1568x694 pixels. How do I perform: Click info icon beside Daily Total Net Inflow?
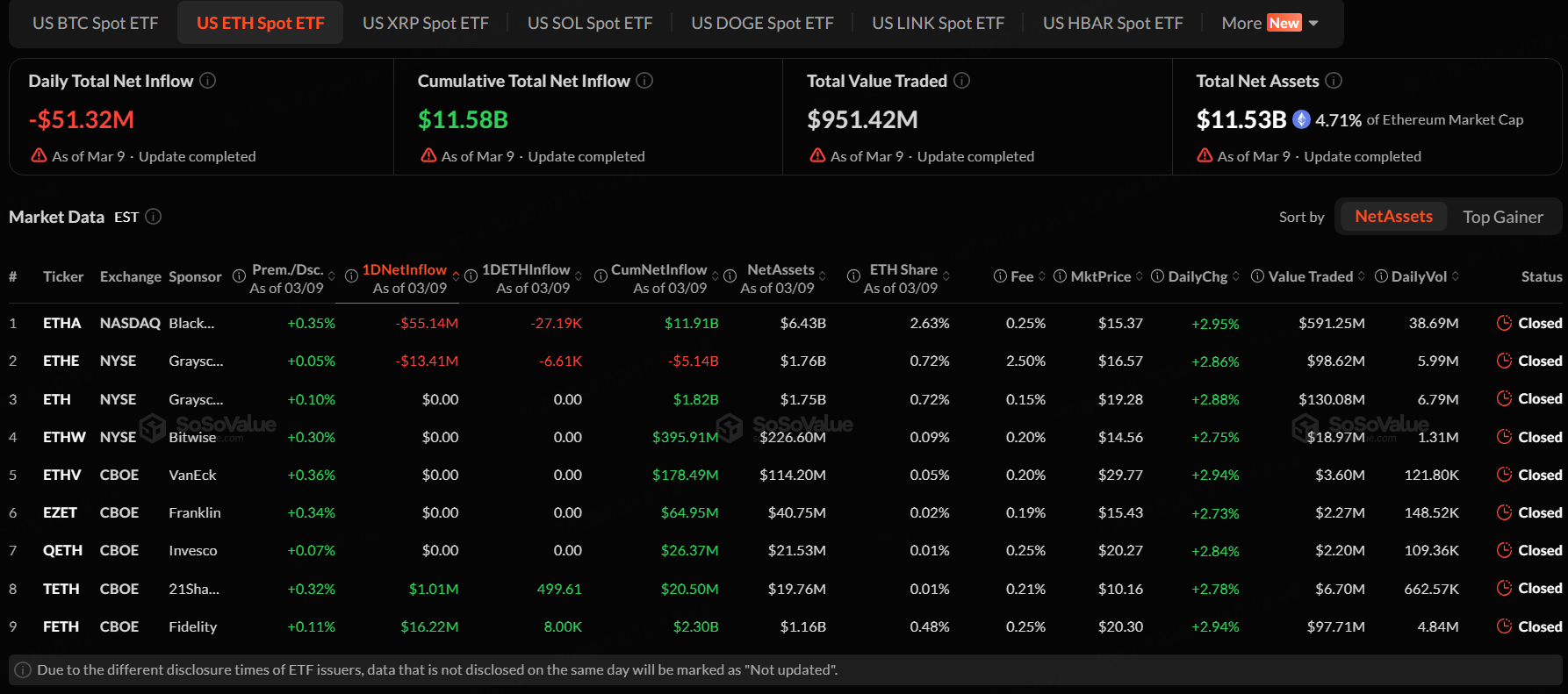pos(207,81)
